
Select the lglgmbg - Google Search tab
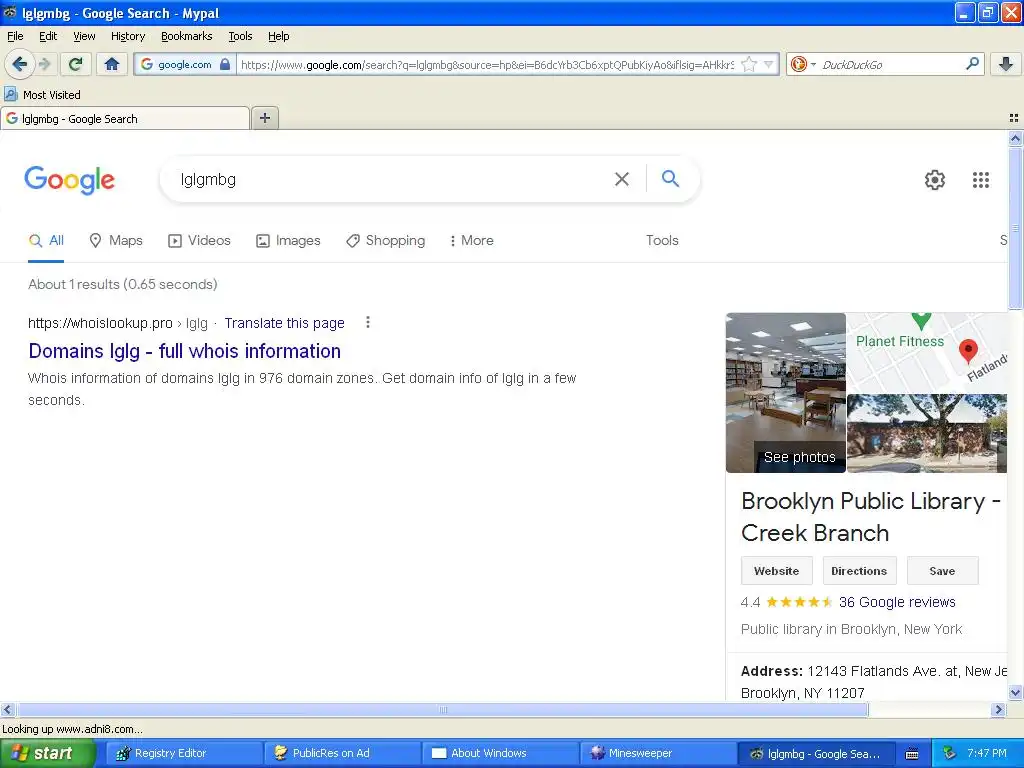tap(125, 118)
